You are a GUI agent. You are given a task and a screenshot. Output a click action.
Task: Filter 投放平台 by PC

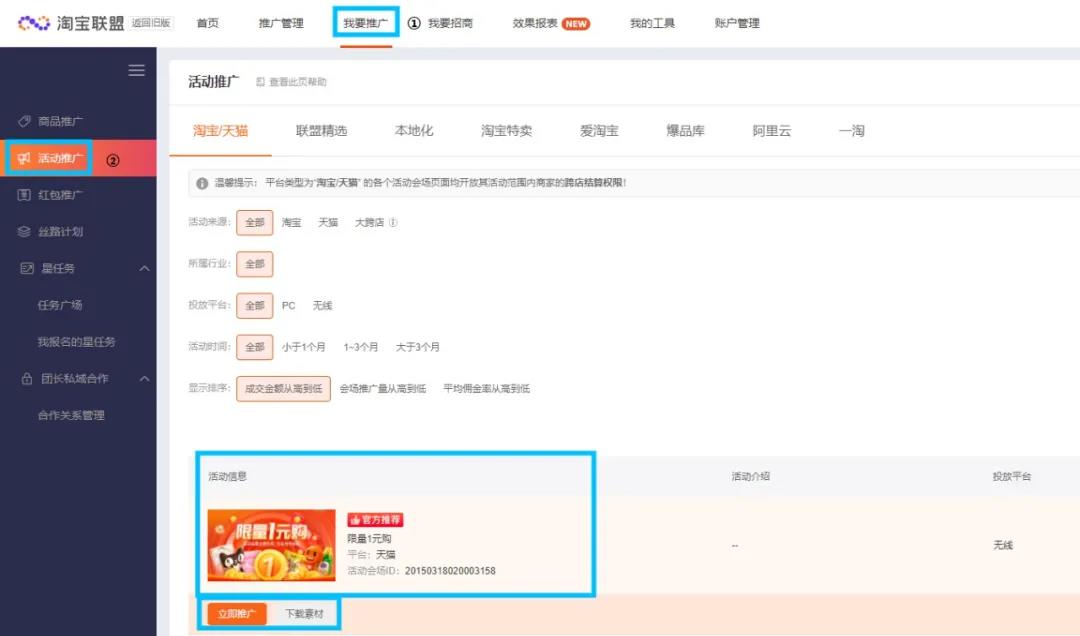289,305
